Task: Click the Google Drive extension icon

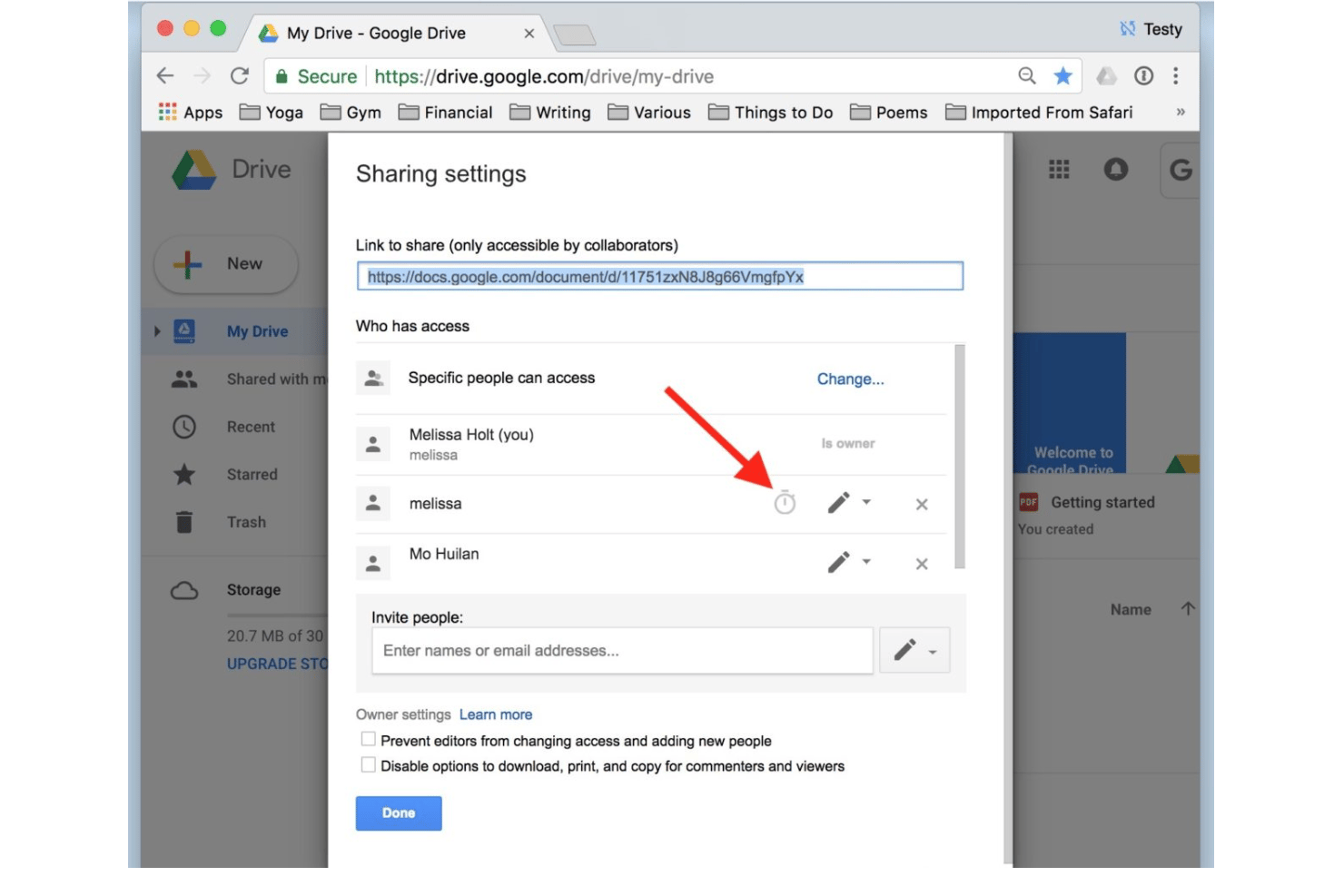Action: [x=1106, y=76]
